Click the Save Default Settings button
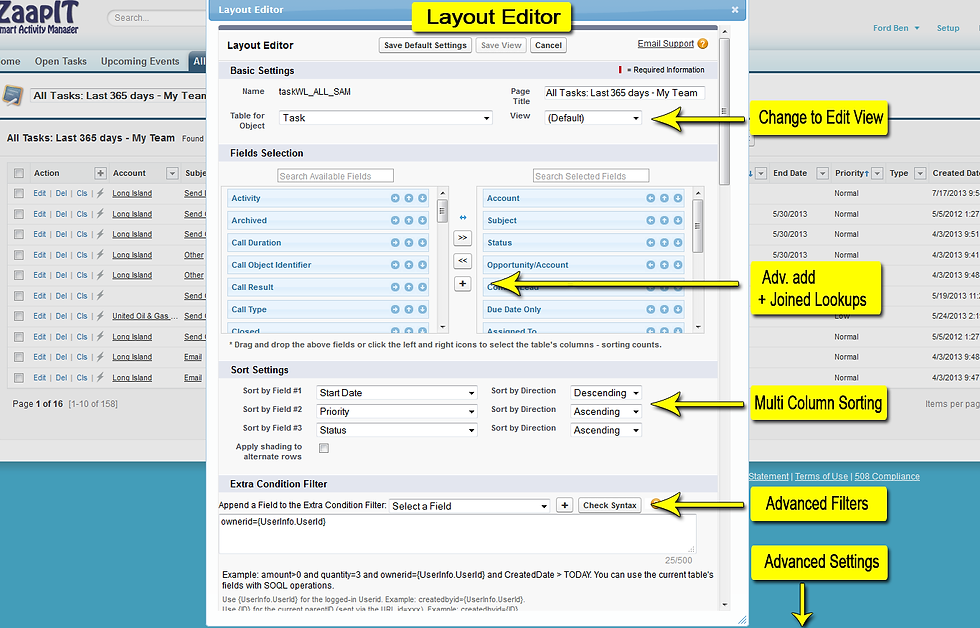 pos(425,45)
